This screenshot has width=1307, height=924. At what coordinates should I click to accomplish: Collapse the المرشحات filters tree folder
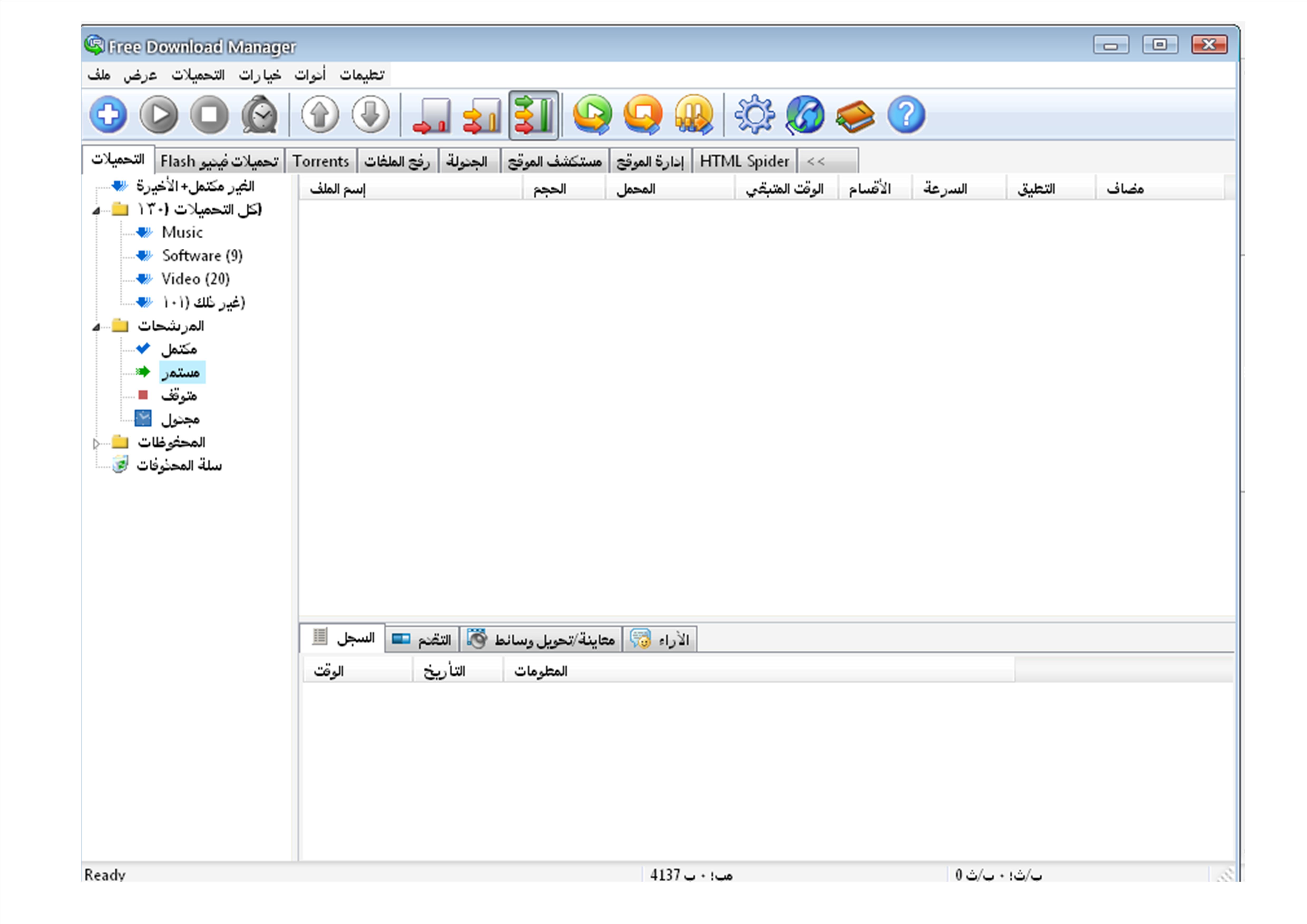click(x=96, y=327)
